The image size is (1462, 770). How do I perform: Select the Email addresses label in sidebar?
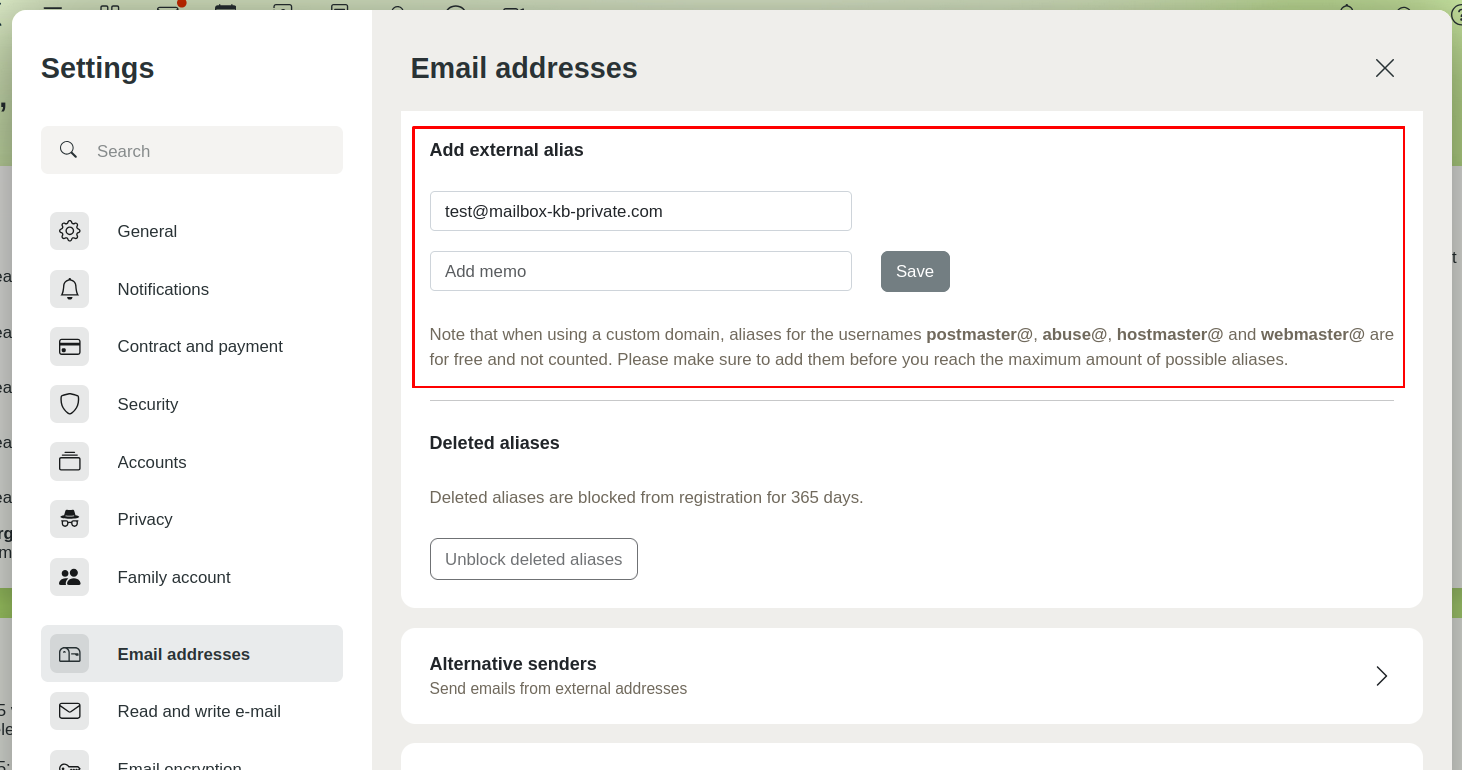pyautogui.click(x=184, y=654)
